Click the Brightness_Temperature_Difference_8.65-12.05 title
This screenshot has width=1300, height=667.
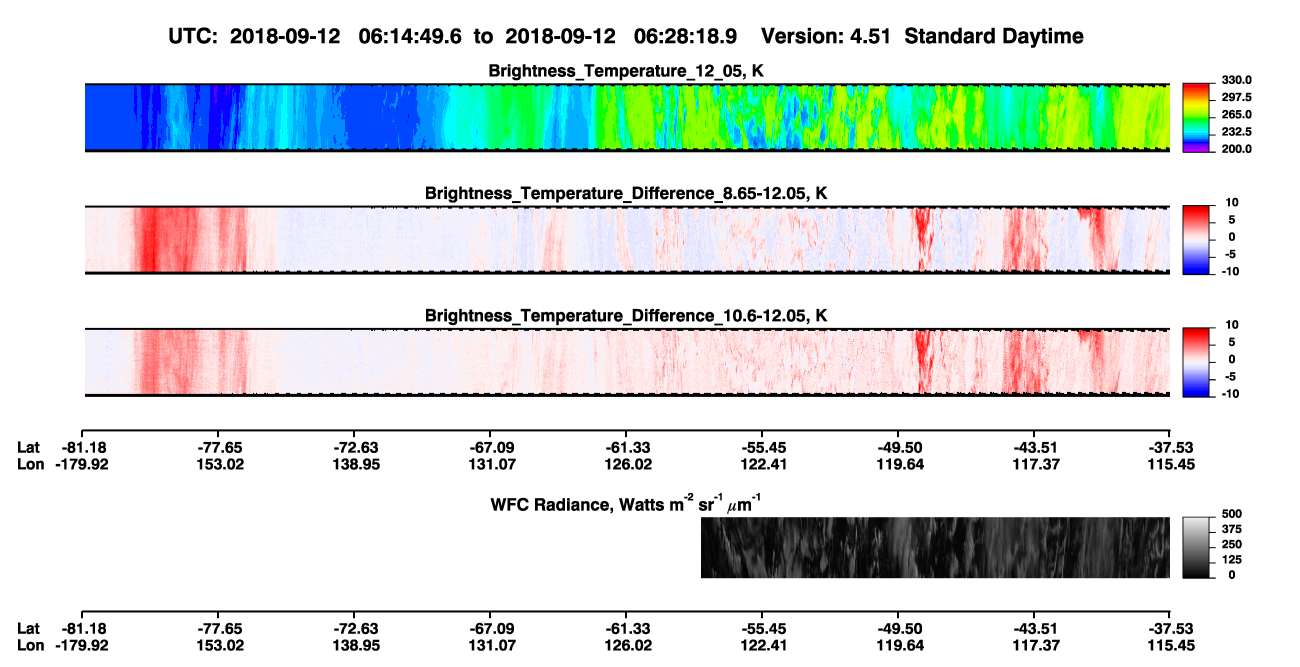(x=627, y=193)
